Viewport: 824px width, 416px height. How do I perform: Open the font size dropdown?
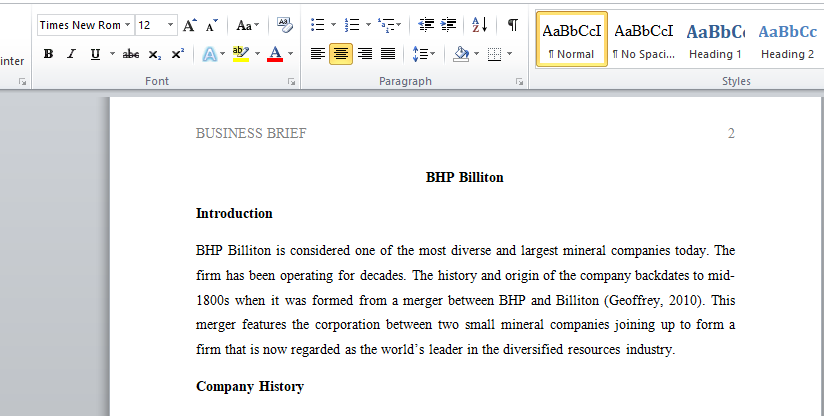coord(170,25)
